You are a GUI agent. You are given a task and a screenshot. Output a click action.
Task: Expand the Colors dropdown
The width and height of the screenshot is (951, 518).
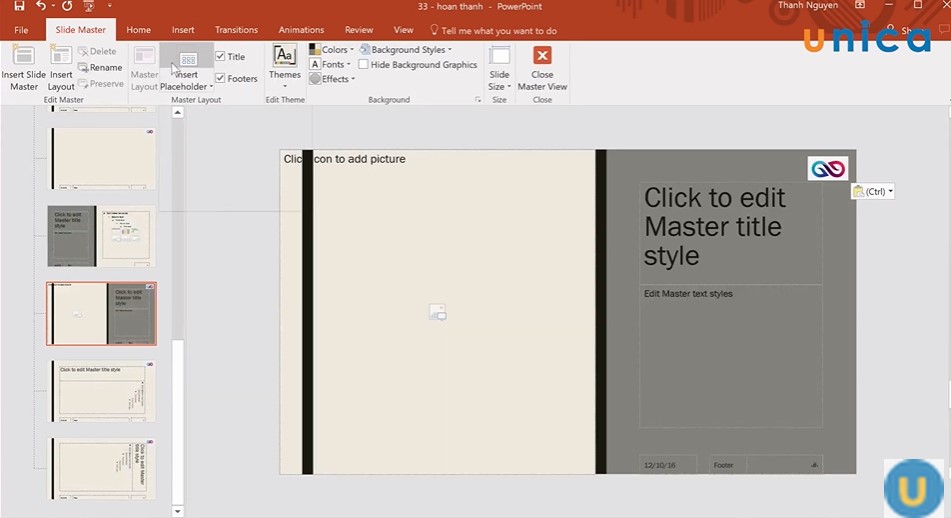332,50
